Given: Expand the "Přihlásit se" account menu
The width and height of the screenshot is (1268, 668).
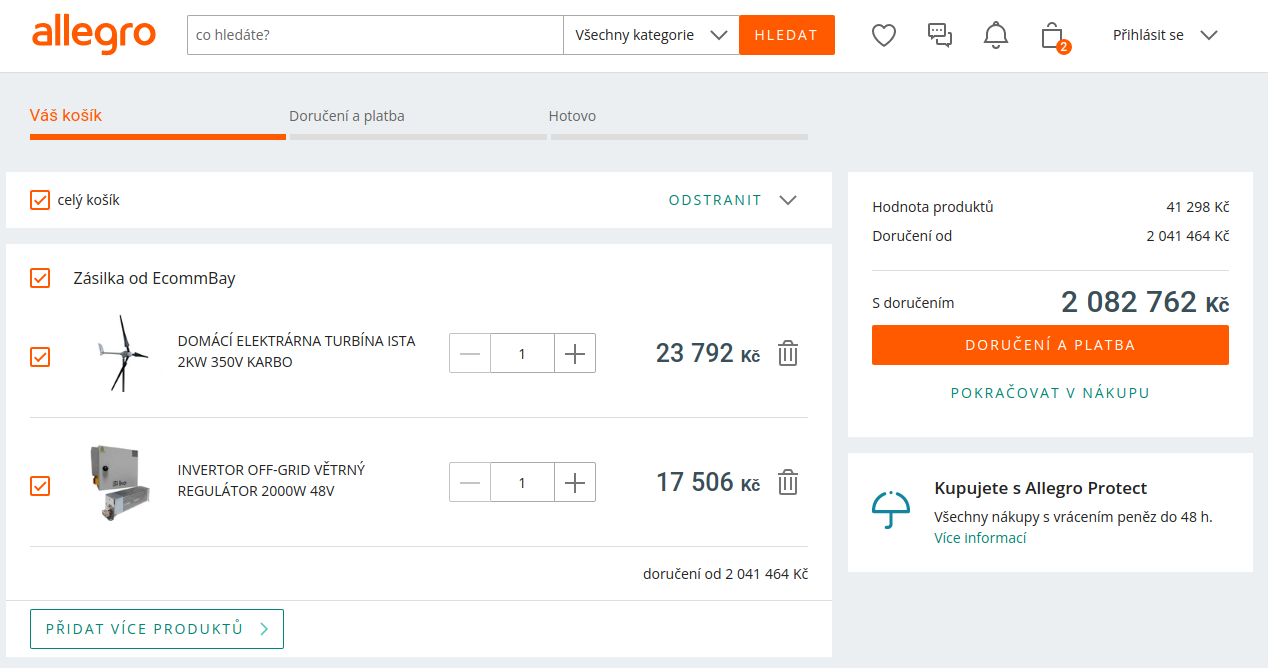Looking at the screenshot, I should 1164,35.
